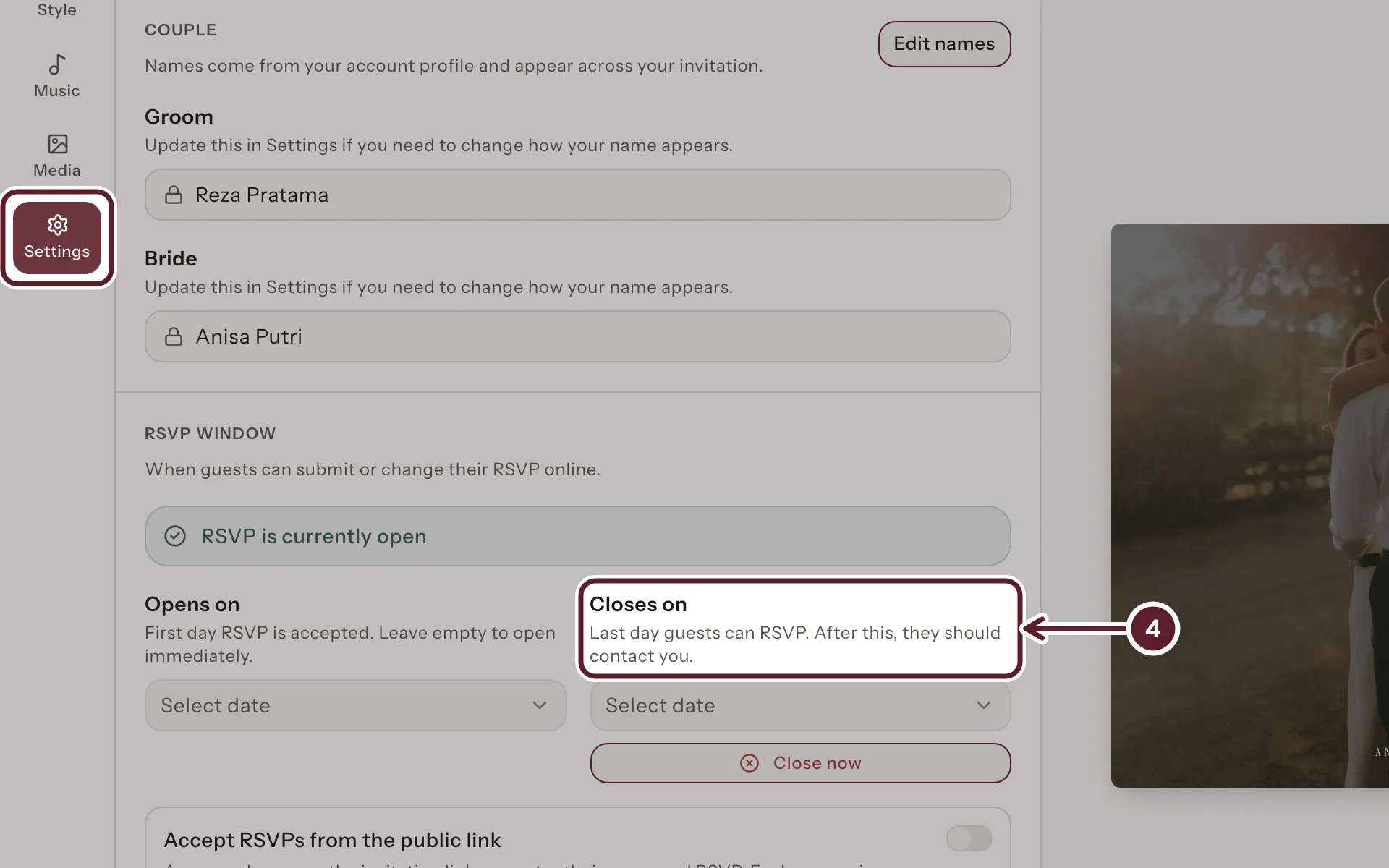Screen dimensions: 1389x868
Task: Click the Groom name field Reza Pratama
Action: [577, 195]
